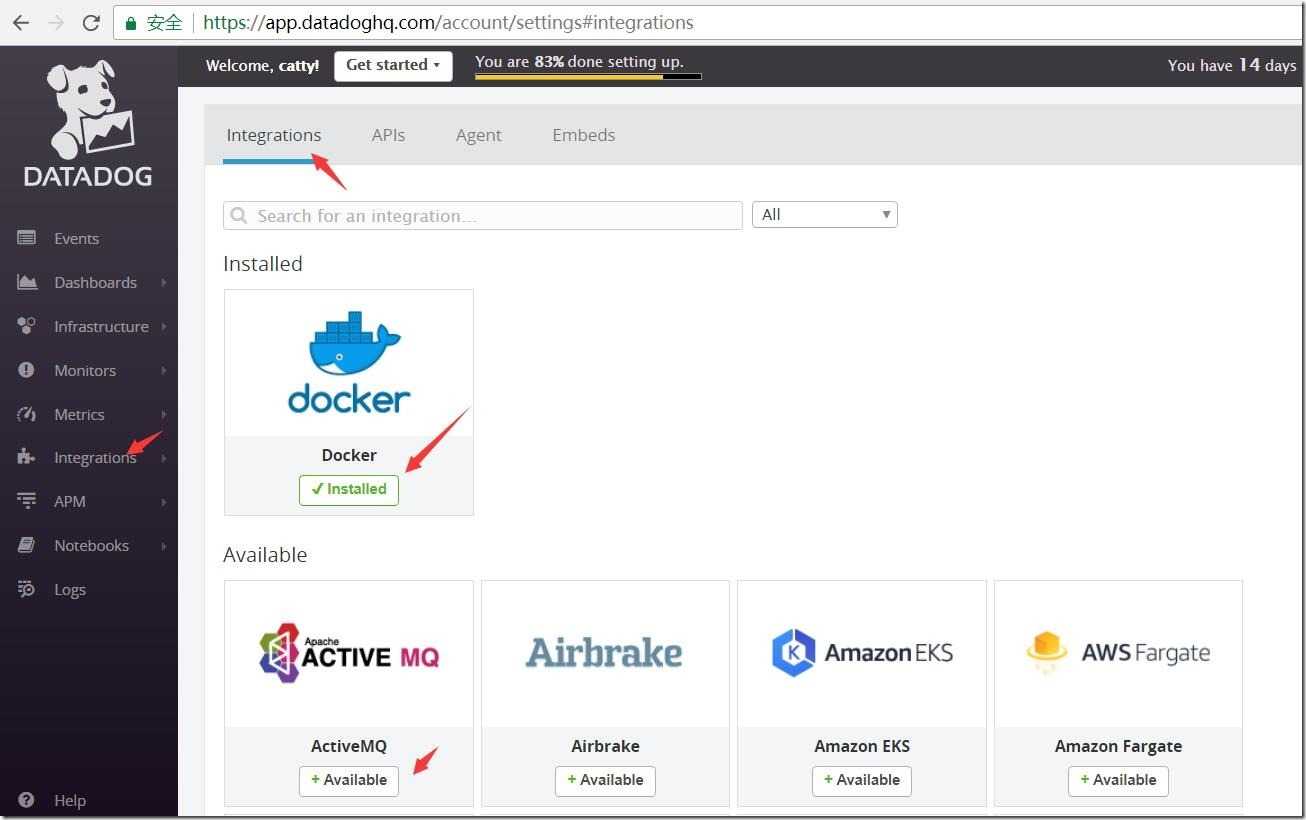This screenshot has width=1306, height=820.
Task: Click the Metrics gauge icon
Action: point(27,414)
